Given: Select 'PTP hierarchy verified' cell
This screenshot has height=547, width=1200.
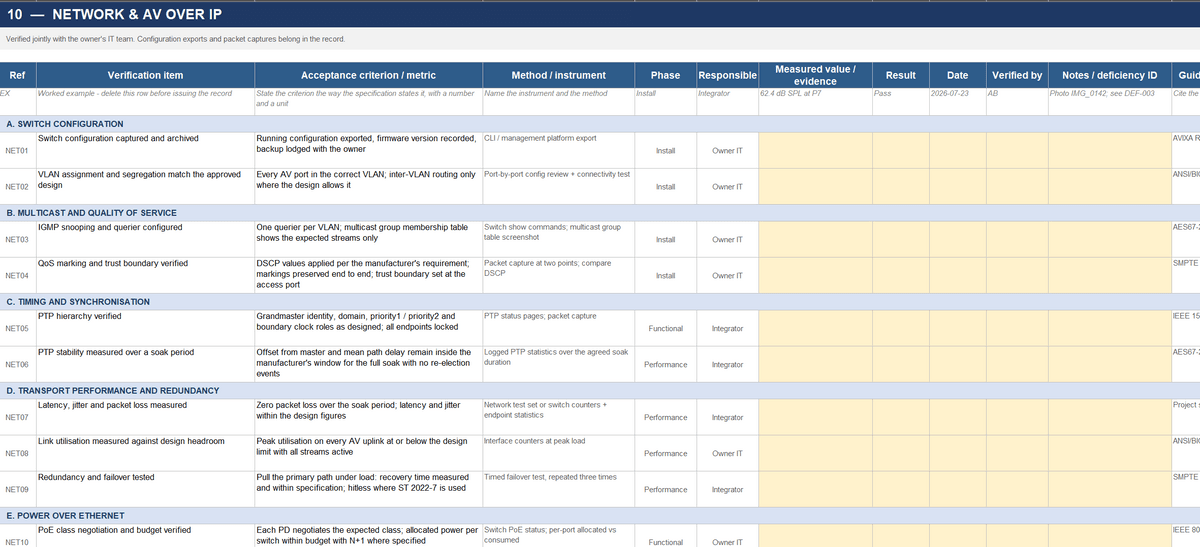Looking at the screenshot, I should coord(145,328).
